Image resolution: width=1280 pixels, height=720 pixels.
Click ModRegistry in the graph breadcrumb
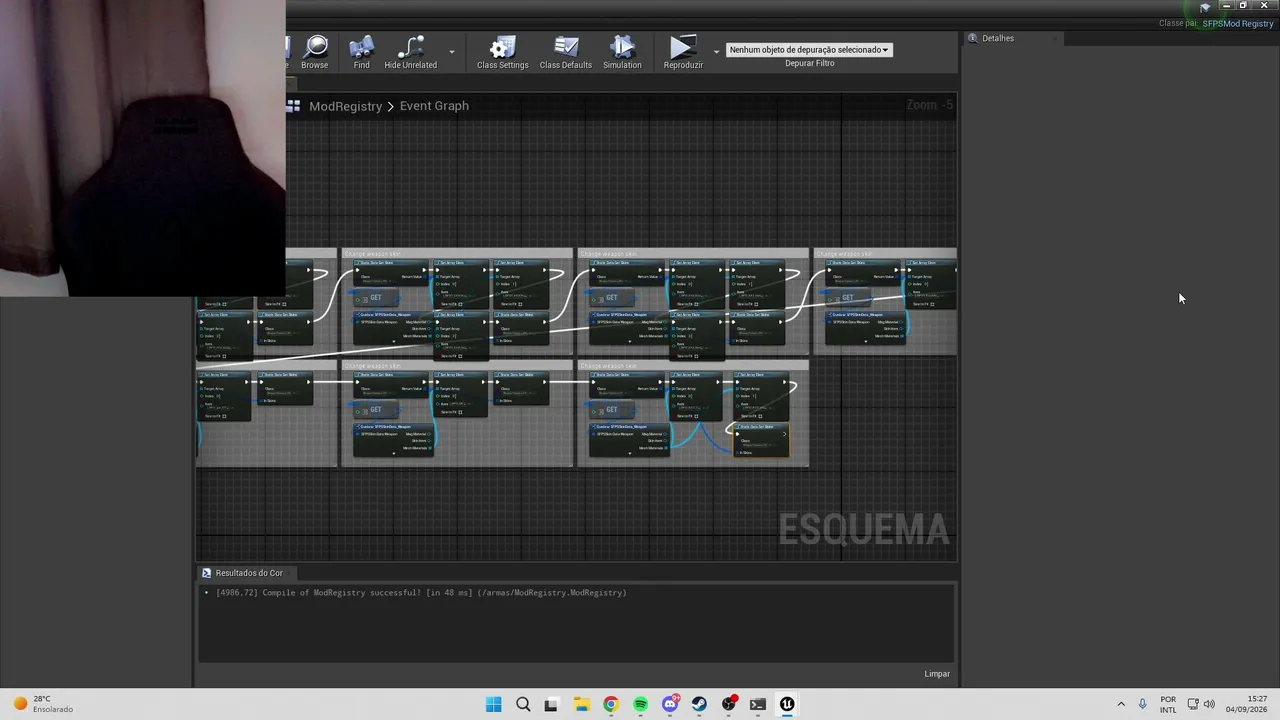(x=346, y=106)
